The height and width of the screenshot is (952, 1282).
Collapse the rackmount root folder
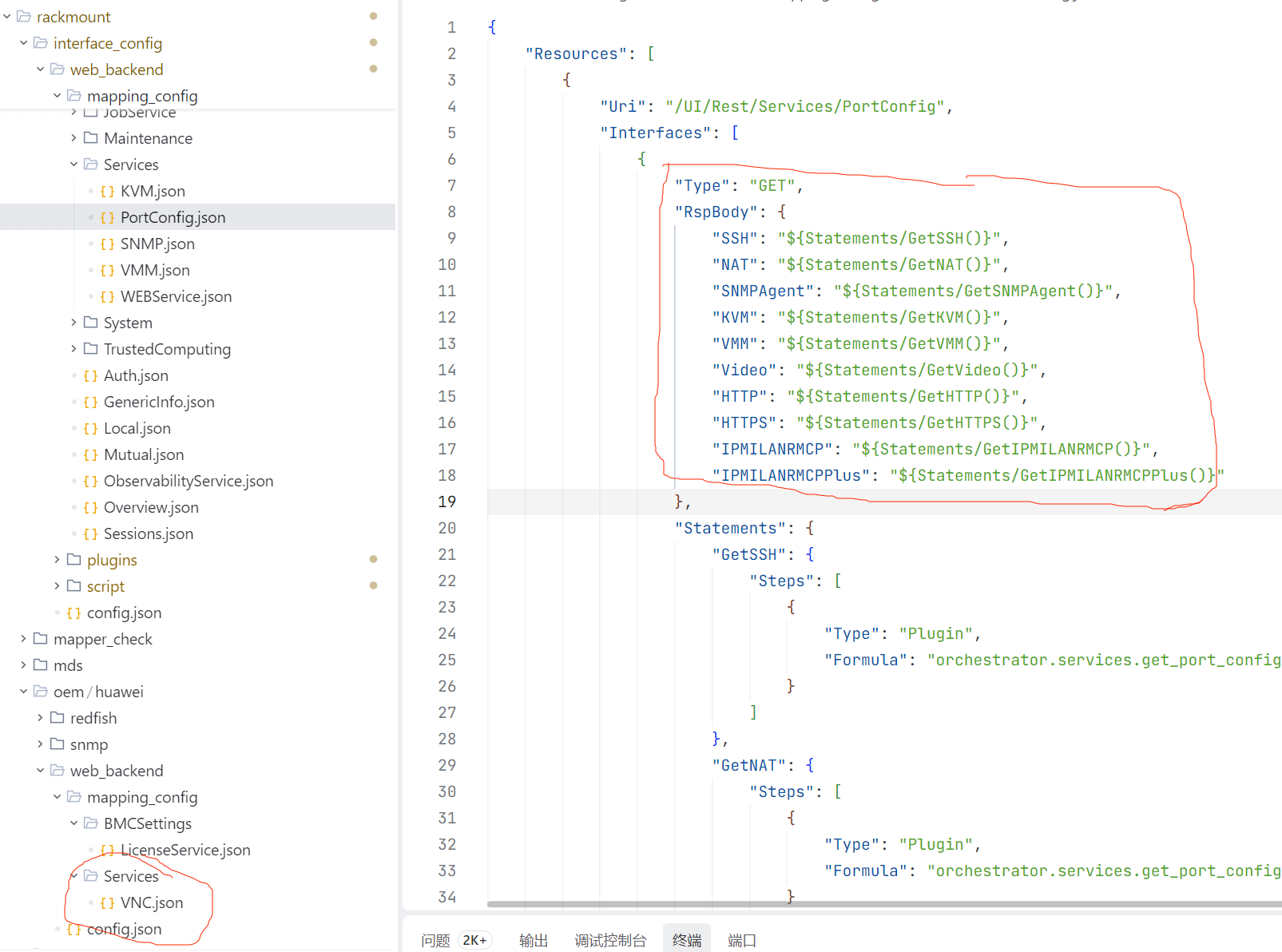click(7, 17)
